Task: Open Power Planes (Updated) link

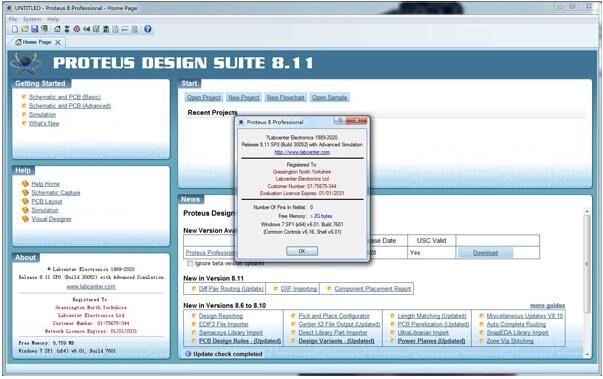Action: (431, 341)
